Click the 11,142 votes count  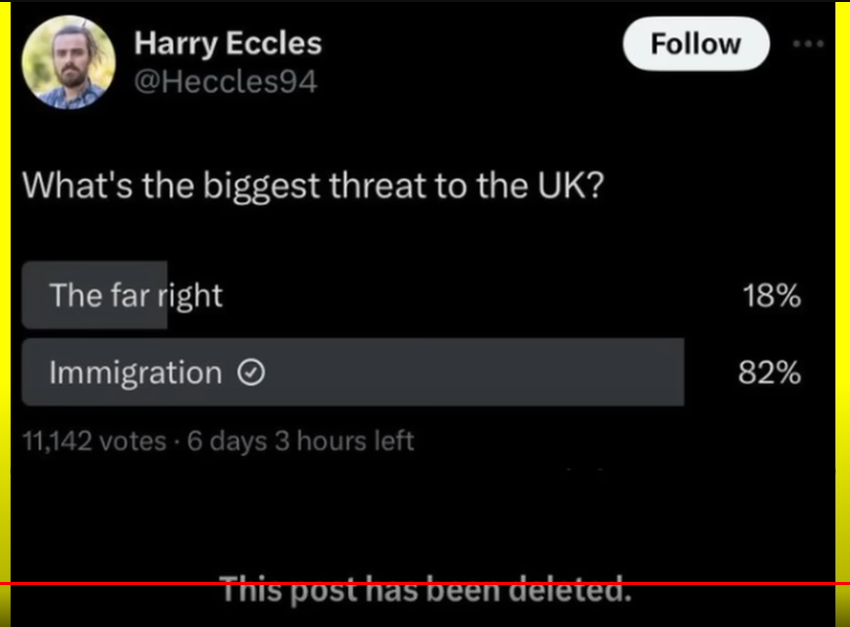[94, 440]
